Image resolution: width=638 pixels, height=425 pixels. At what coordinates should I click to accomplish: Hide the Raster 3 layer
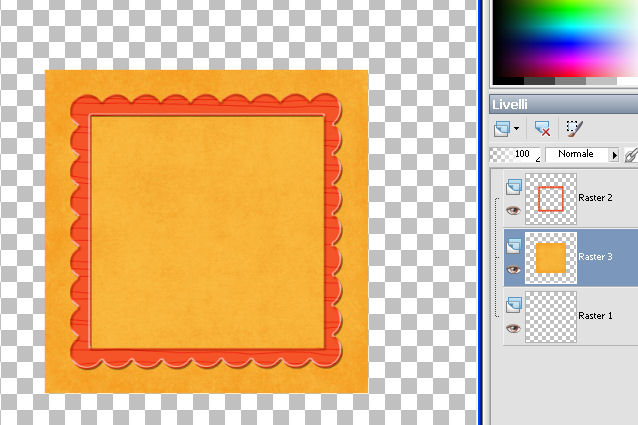coord(513,270)
